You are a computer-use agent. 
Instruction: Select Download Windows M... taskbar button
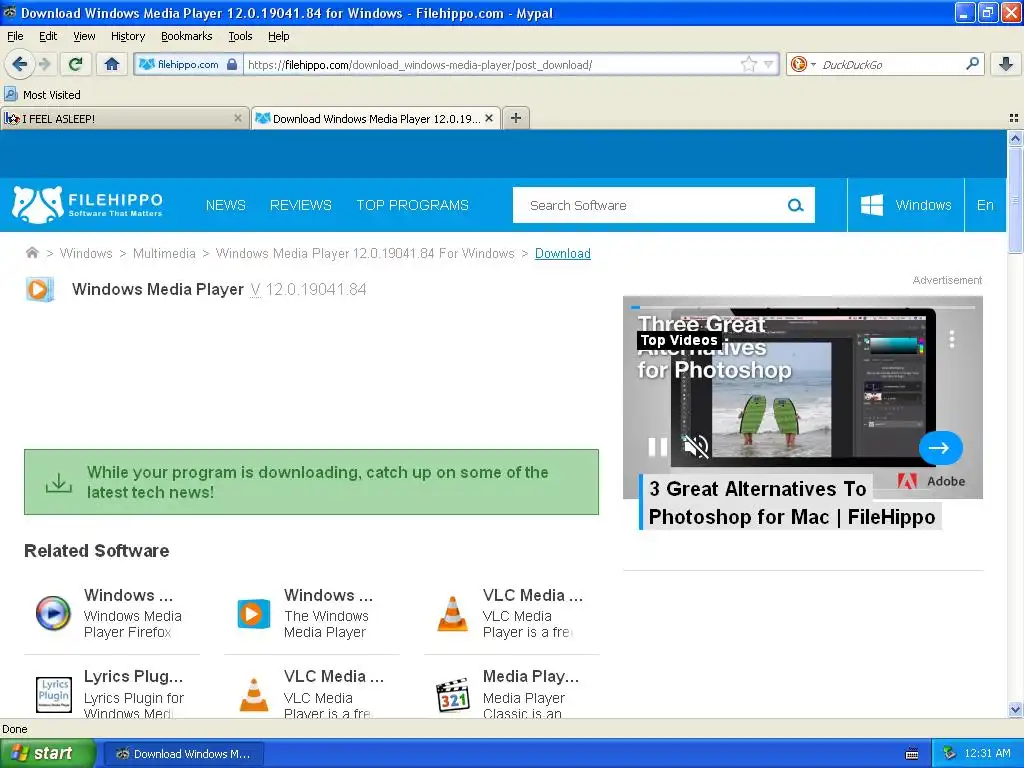(x=185, y=754)
